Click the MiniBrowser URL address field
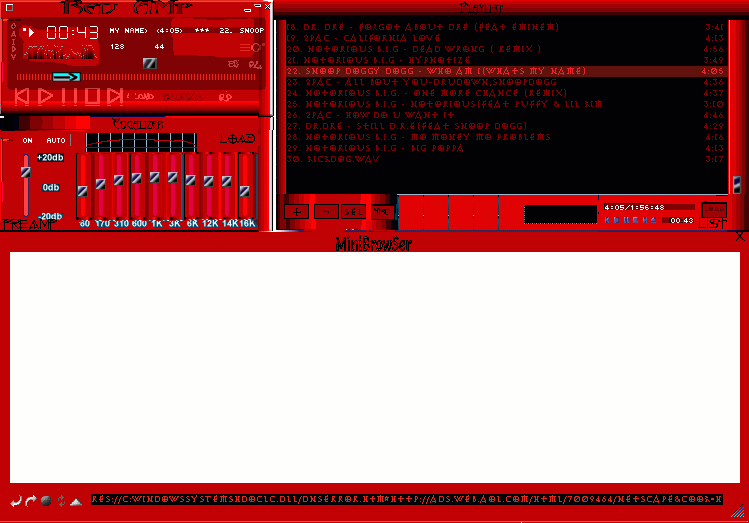Screen dimensions: 749x523 tap(407, 500)
